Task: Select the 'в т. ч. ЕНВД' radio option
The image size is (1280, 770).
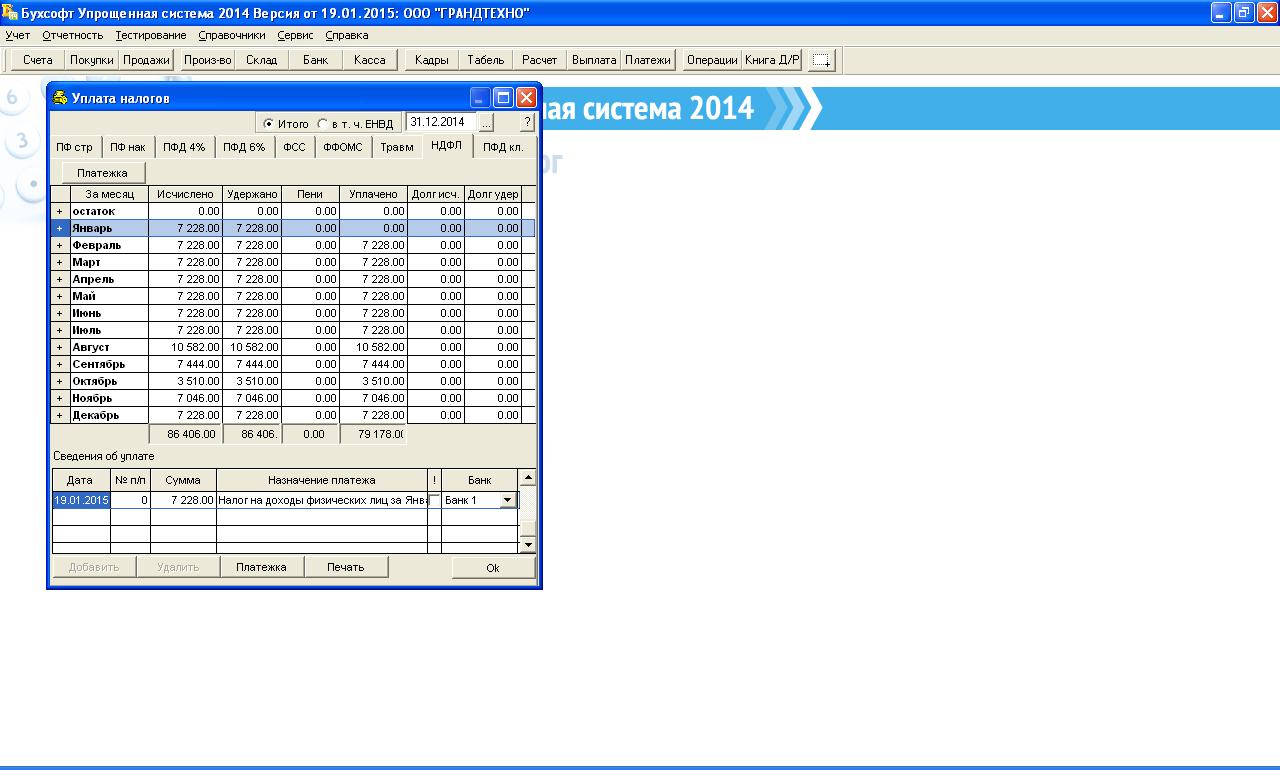Action: point(322,124)
